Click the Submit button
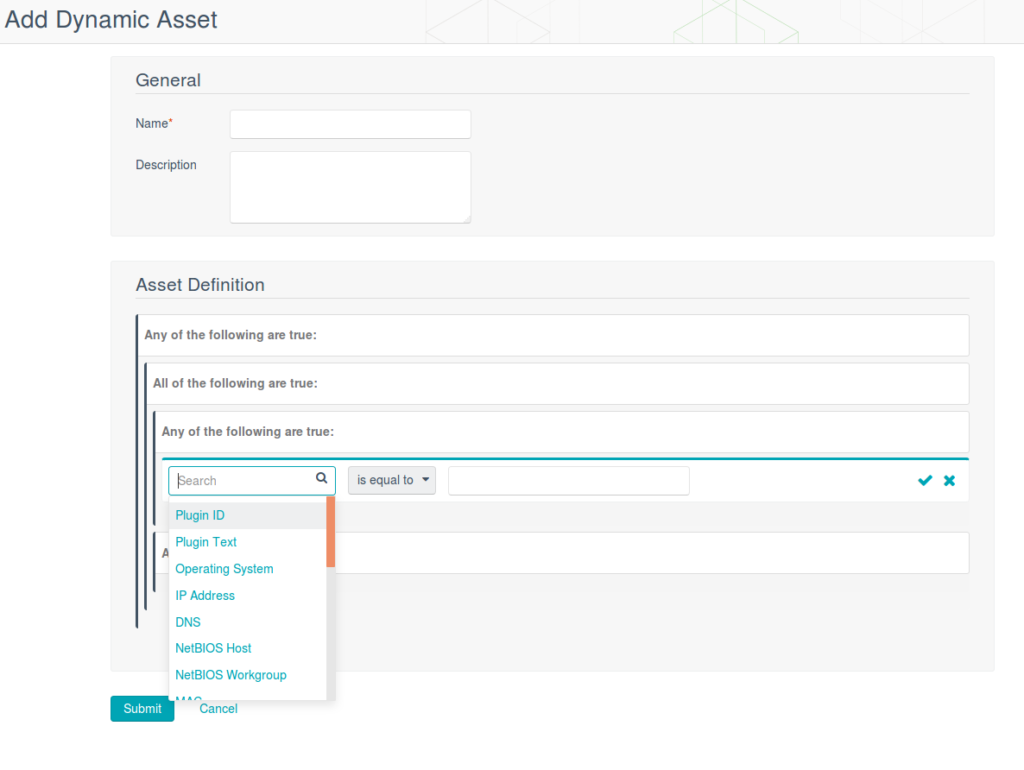 pyautogui.click(x=142, y=708)
